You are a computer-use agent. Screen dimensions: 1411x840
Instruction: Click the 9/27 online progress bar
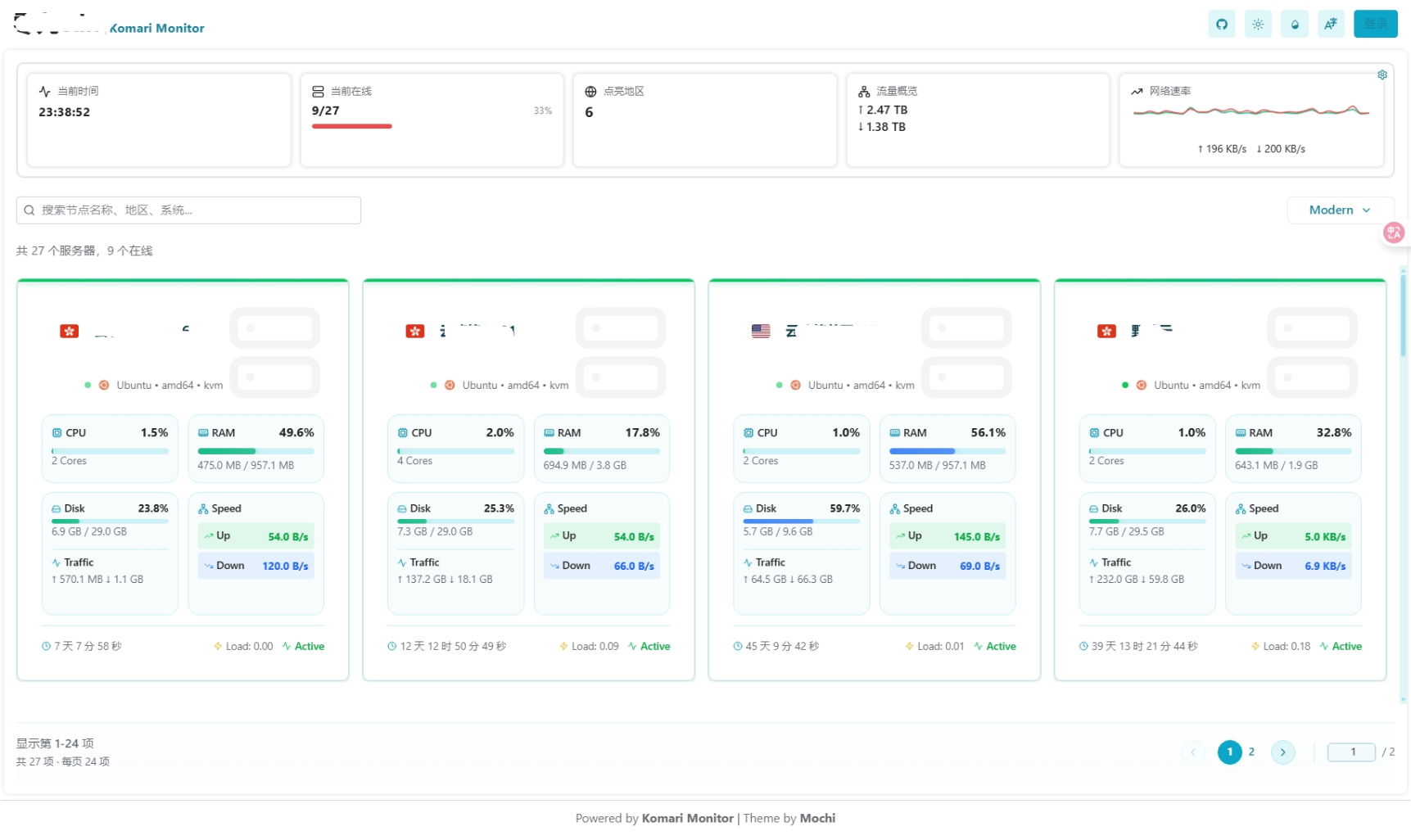pos(352,126)
